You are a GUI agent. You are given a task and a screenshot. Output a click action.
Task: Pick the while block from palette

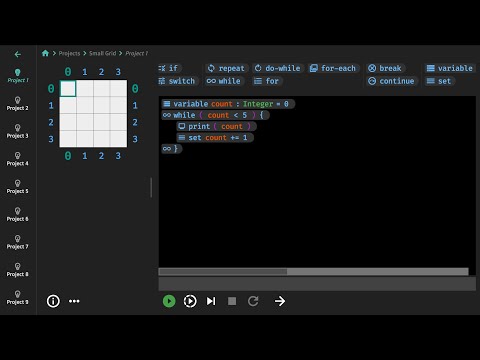pos(224,81)
